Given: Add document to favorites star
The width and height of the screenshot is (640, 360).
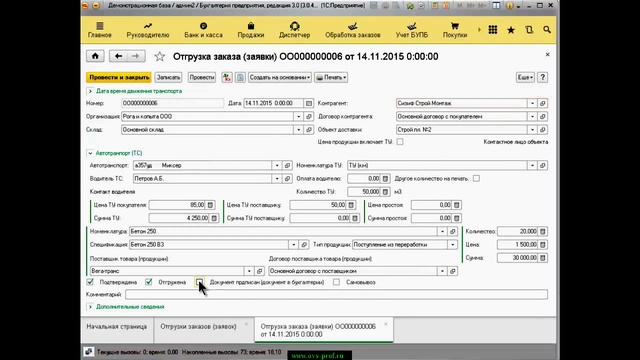Looking at the screenshot, I should pos(160,56).
